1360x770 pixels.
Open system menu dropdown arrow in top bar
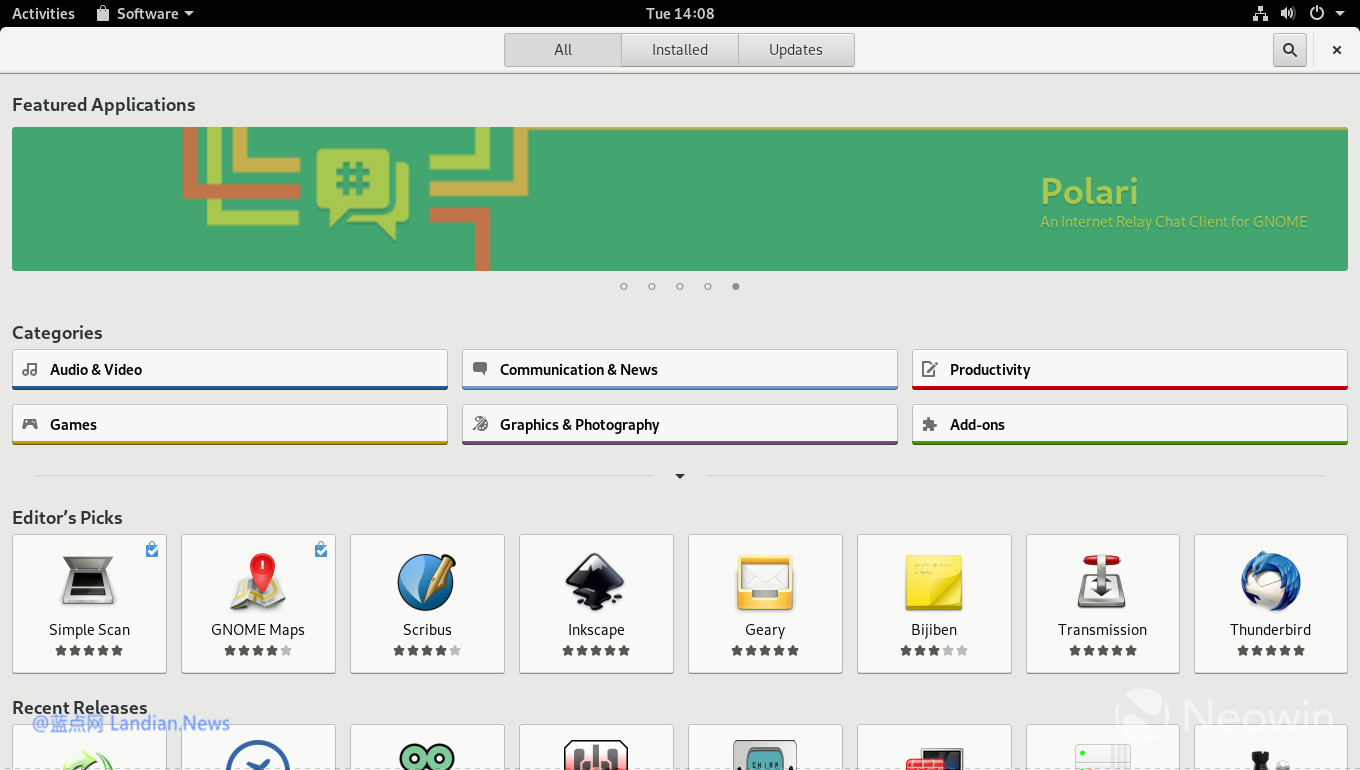1340,14
